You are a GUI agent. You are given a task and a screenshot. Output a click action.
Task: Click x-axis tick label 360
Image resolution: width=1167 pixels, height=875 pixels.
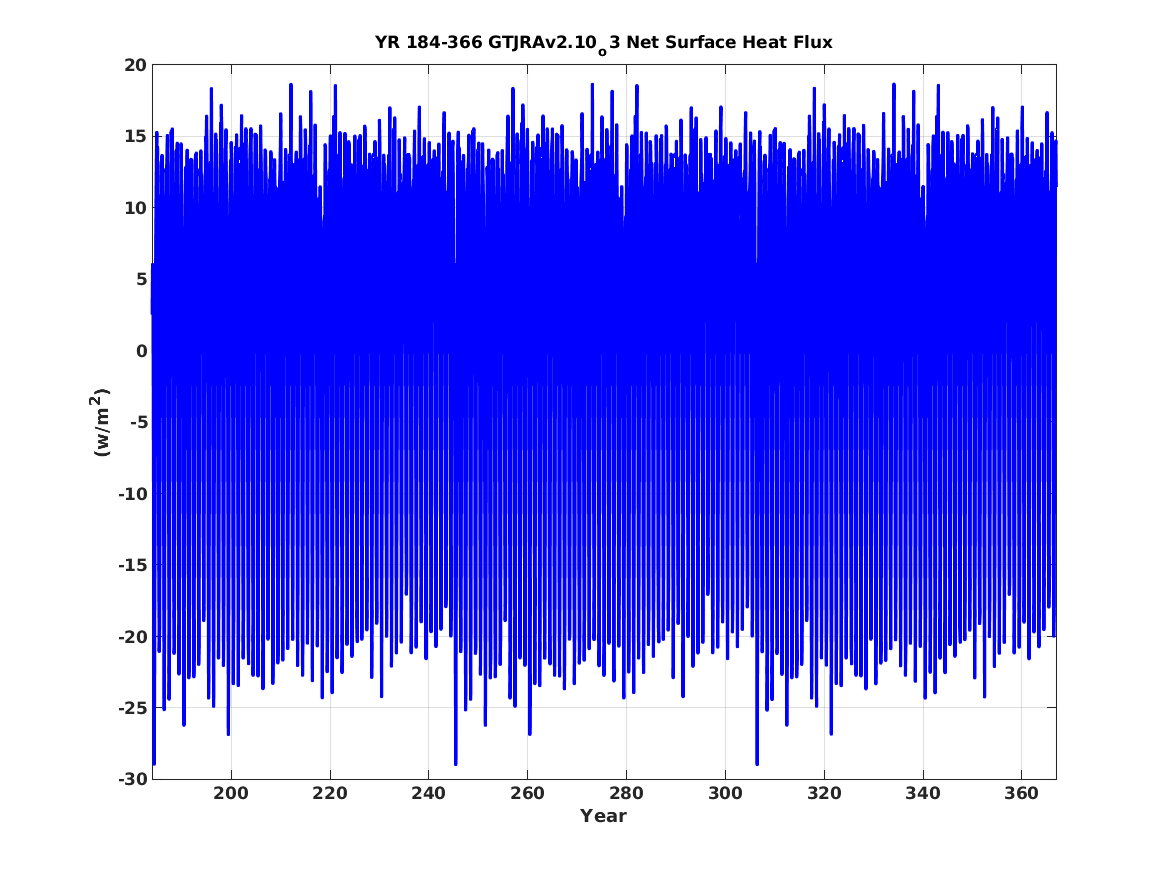(x=1021, y=793)
